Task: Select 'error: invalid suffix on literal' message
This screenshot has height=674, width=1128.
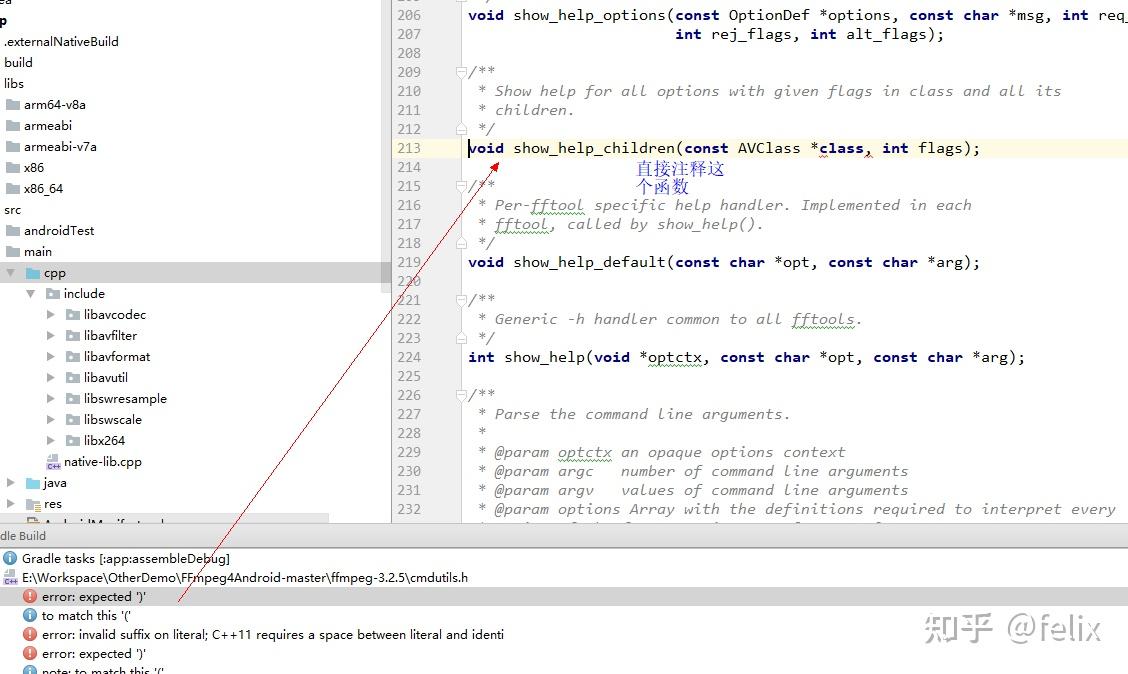Action: pos(273,634)
